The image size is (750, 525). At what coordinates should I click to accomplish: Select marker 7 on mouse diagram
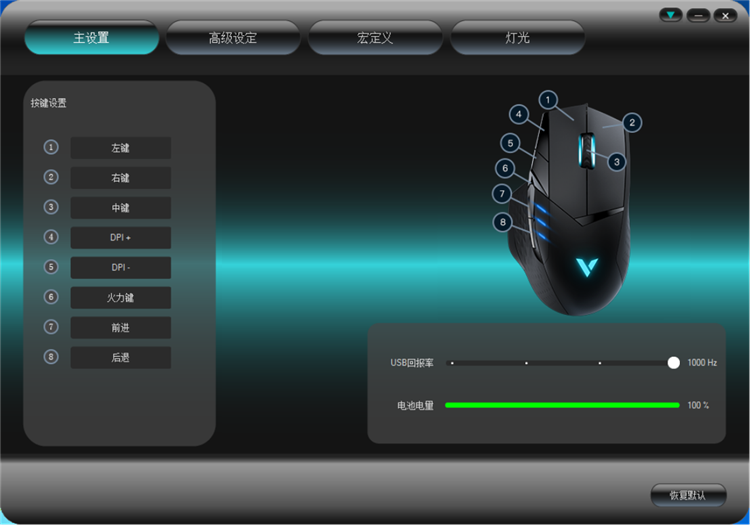tap(502, 194)
